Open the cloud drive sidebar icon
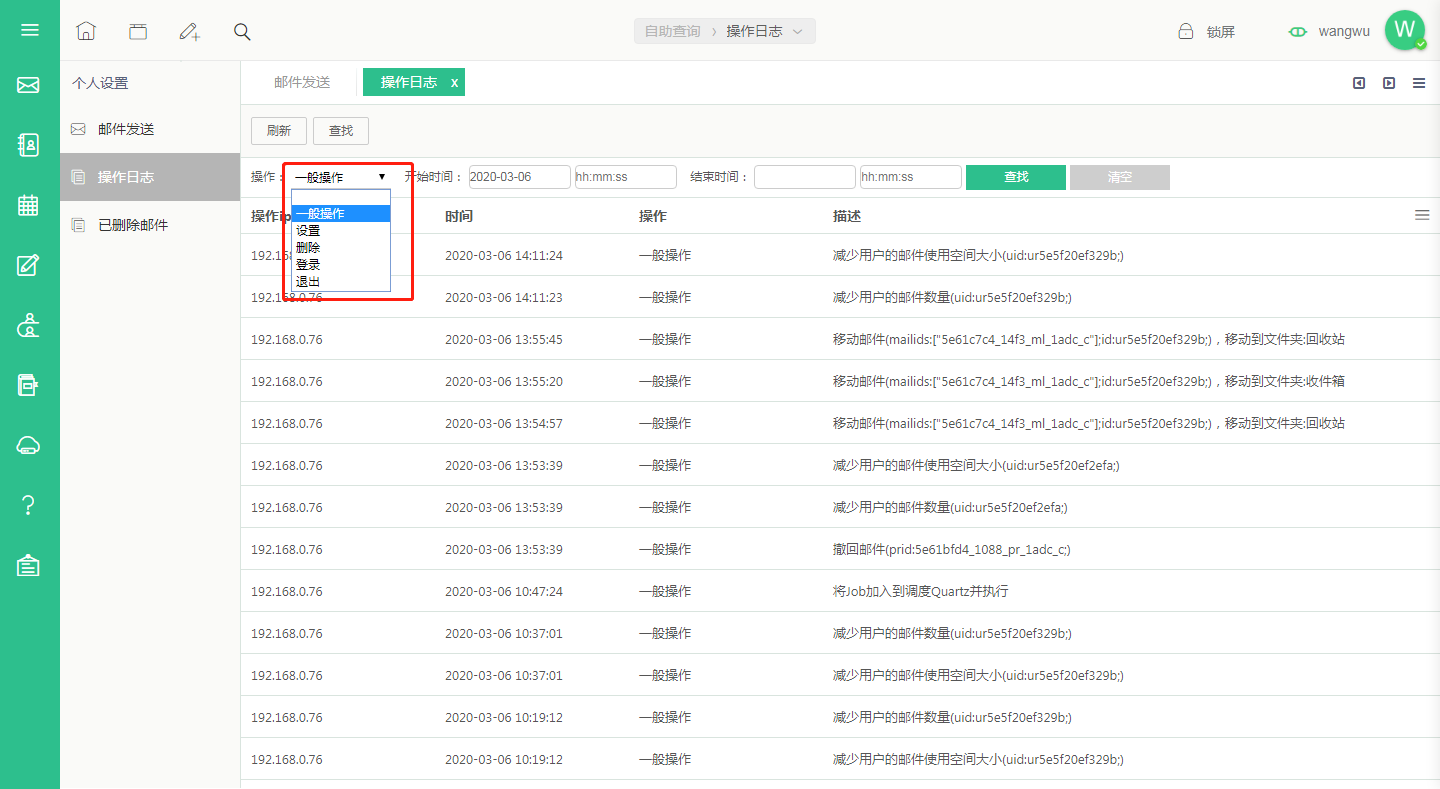The width and height of the screenshot is (1440, 789). (x=28, y=445)
